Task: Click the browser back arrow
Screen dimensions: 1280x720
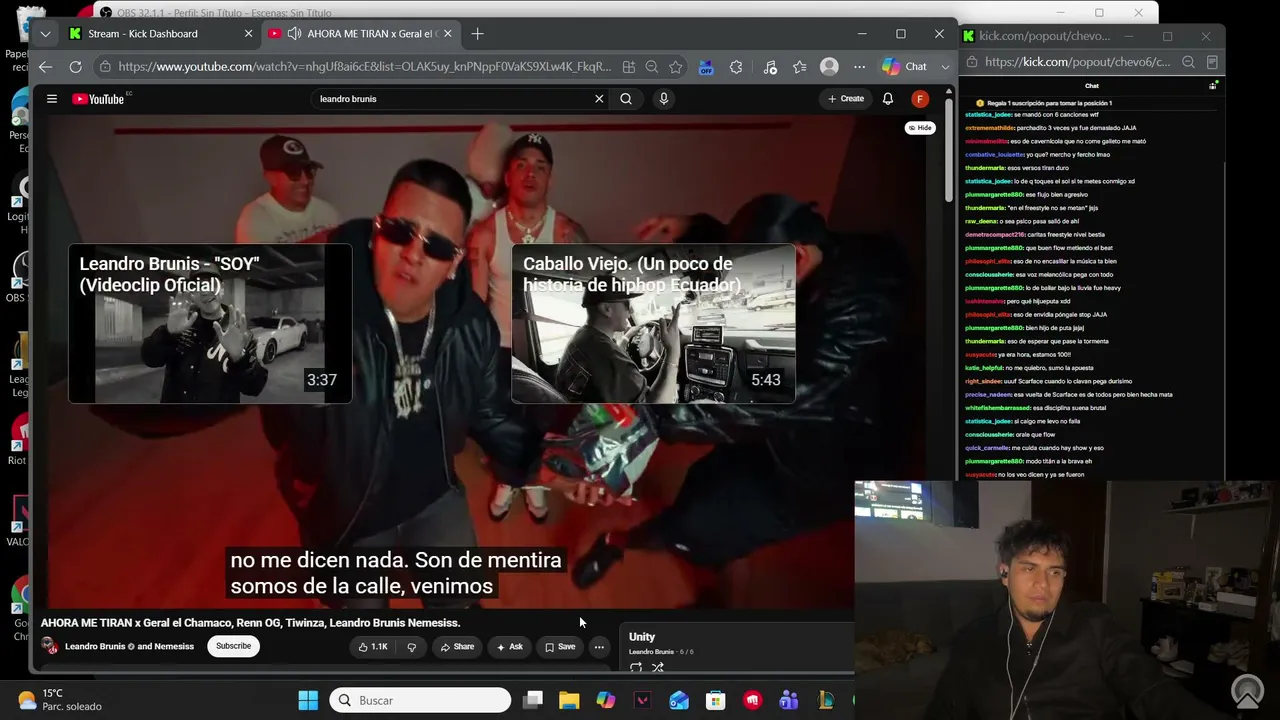Action: pos(46,67)
